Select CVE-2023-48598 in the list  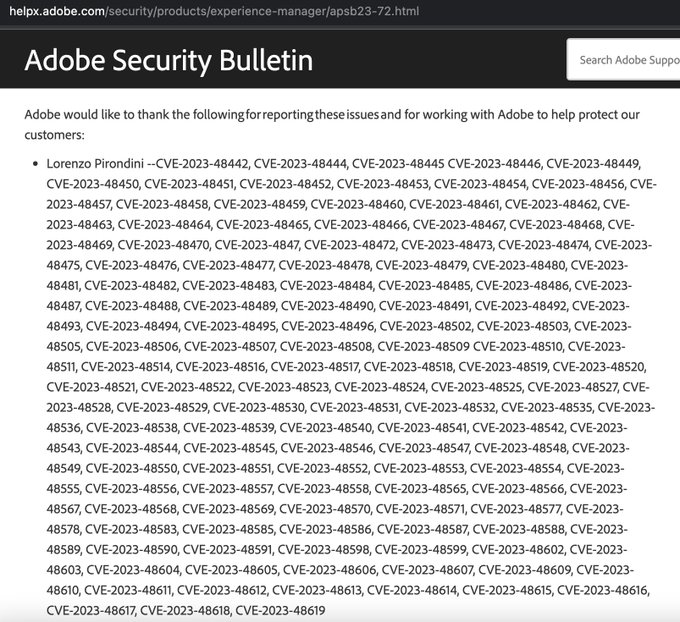(324, 550)
